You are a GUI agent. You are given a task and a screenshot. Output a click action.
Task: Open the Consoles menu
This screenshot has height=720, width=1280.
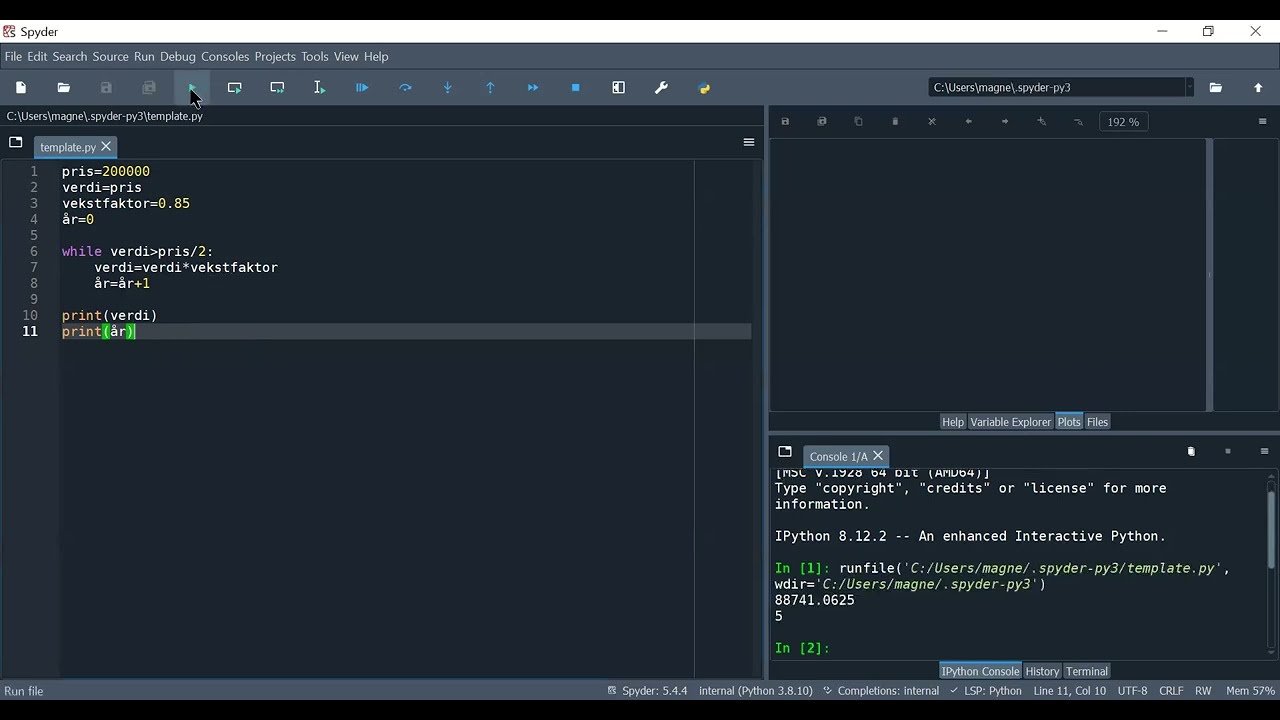[225, 57]
